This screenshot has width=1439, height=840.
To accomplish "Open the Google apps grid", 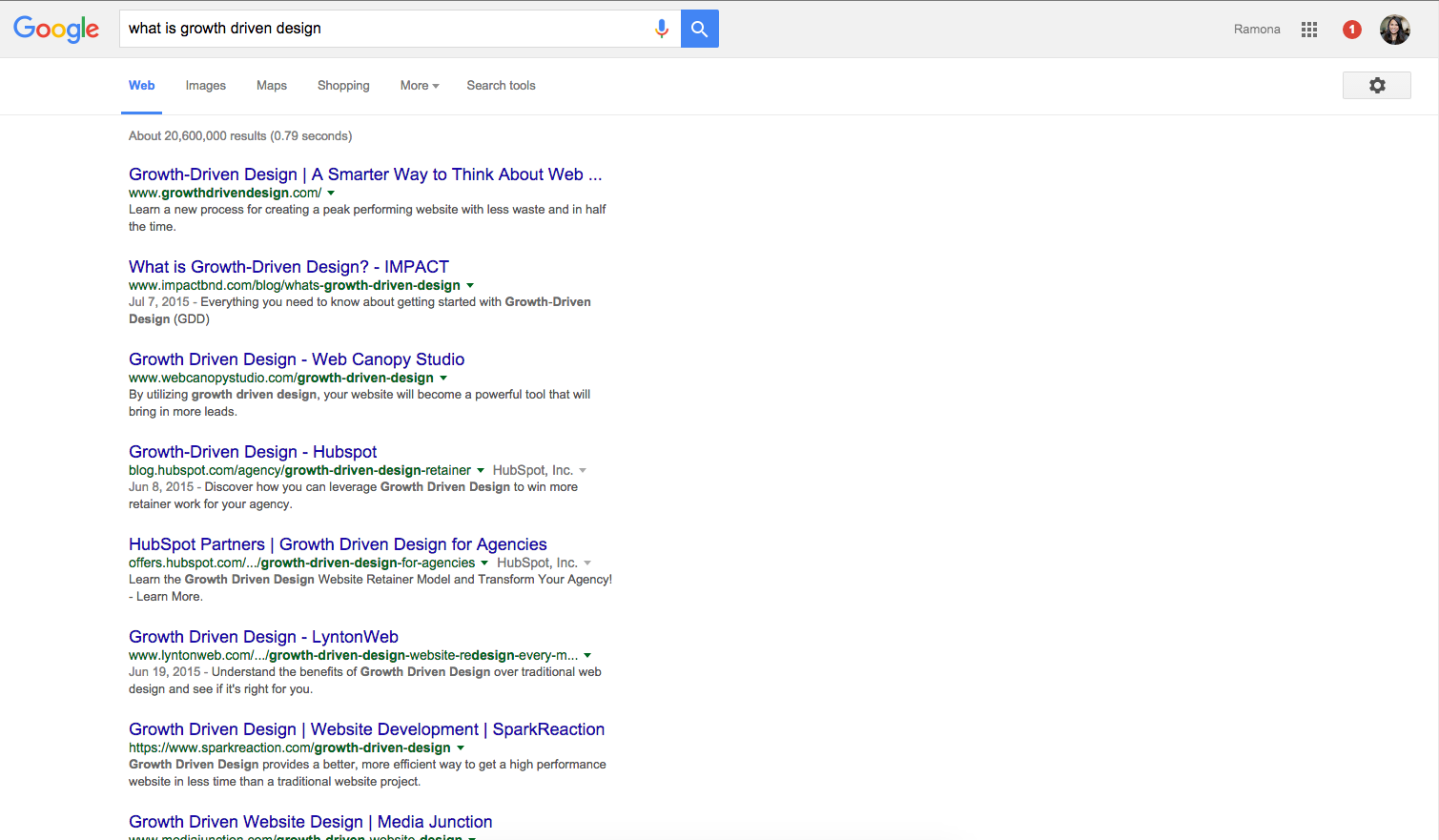I will (x=1308, y=30).
